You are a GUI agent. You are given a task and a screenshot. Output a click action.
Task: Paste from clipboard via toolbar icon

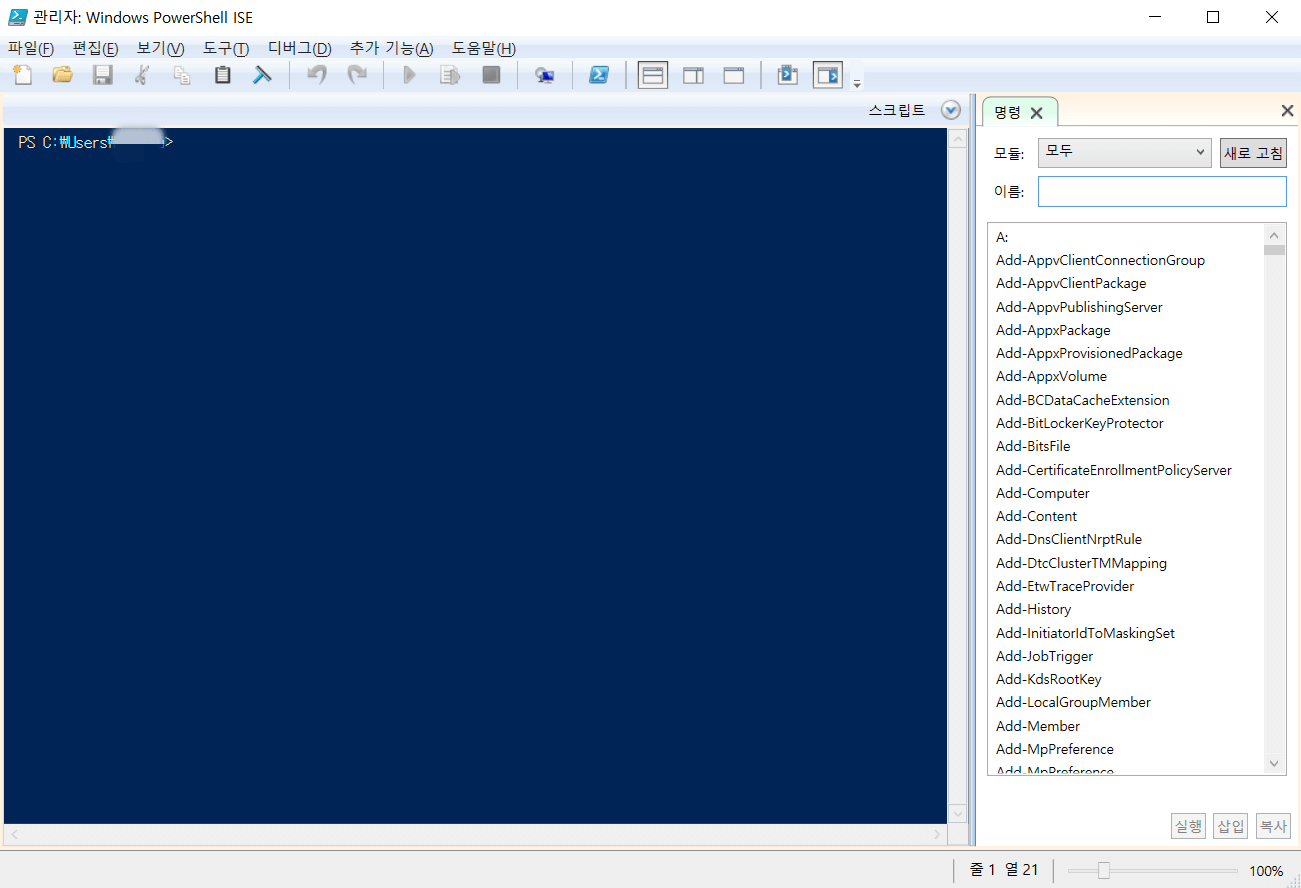222,74
